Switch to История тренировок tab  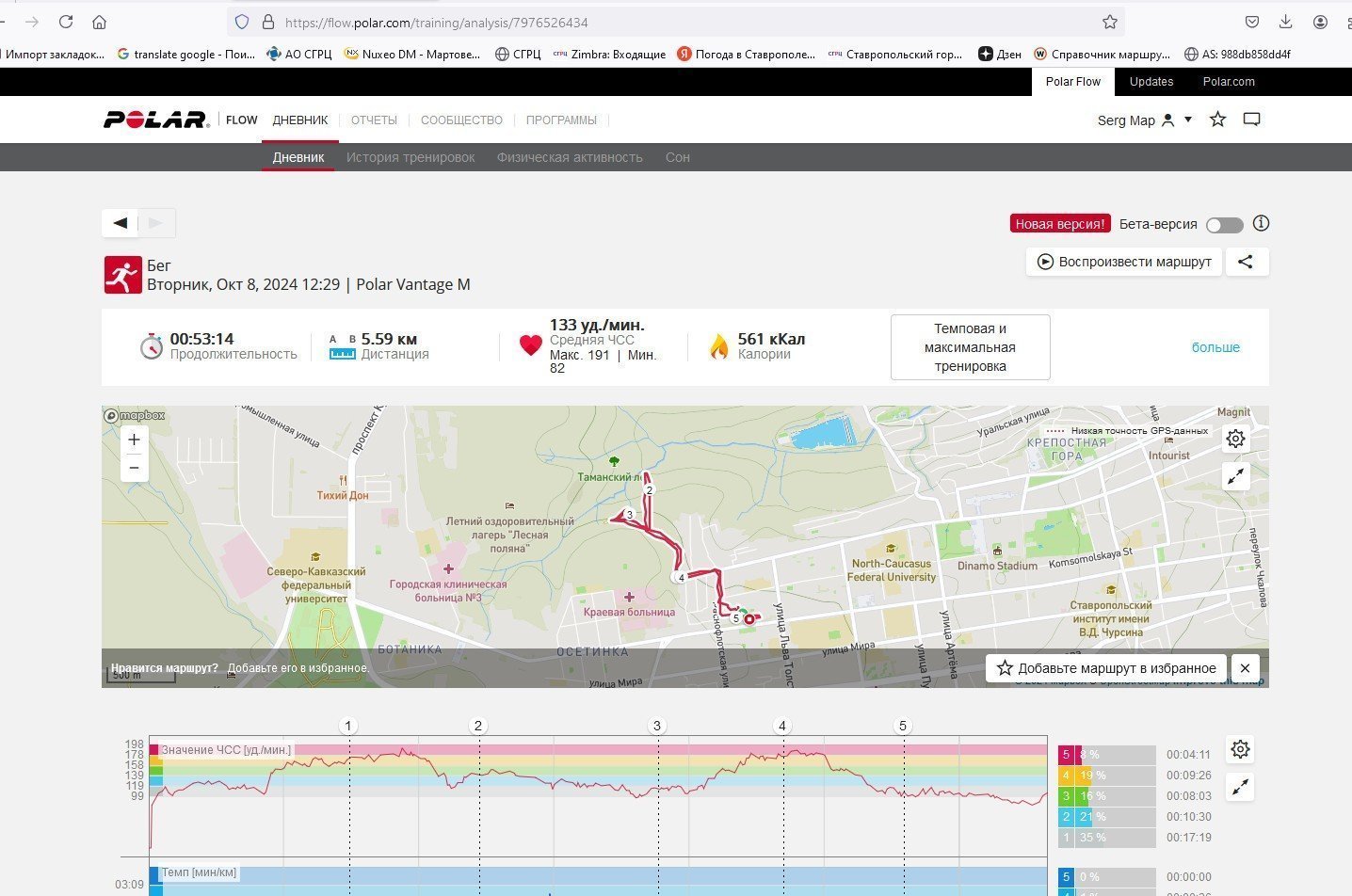(410, 157)
